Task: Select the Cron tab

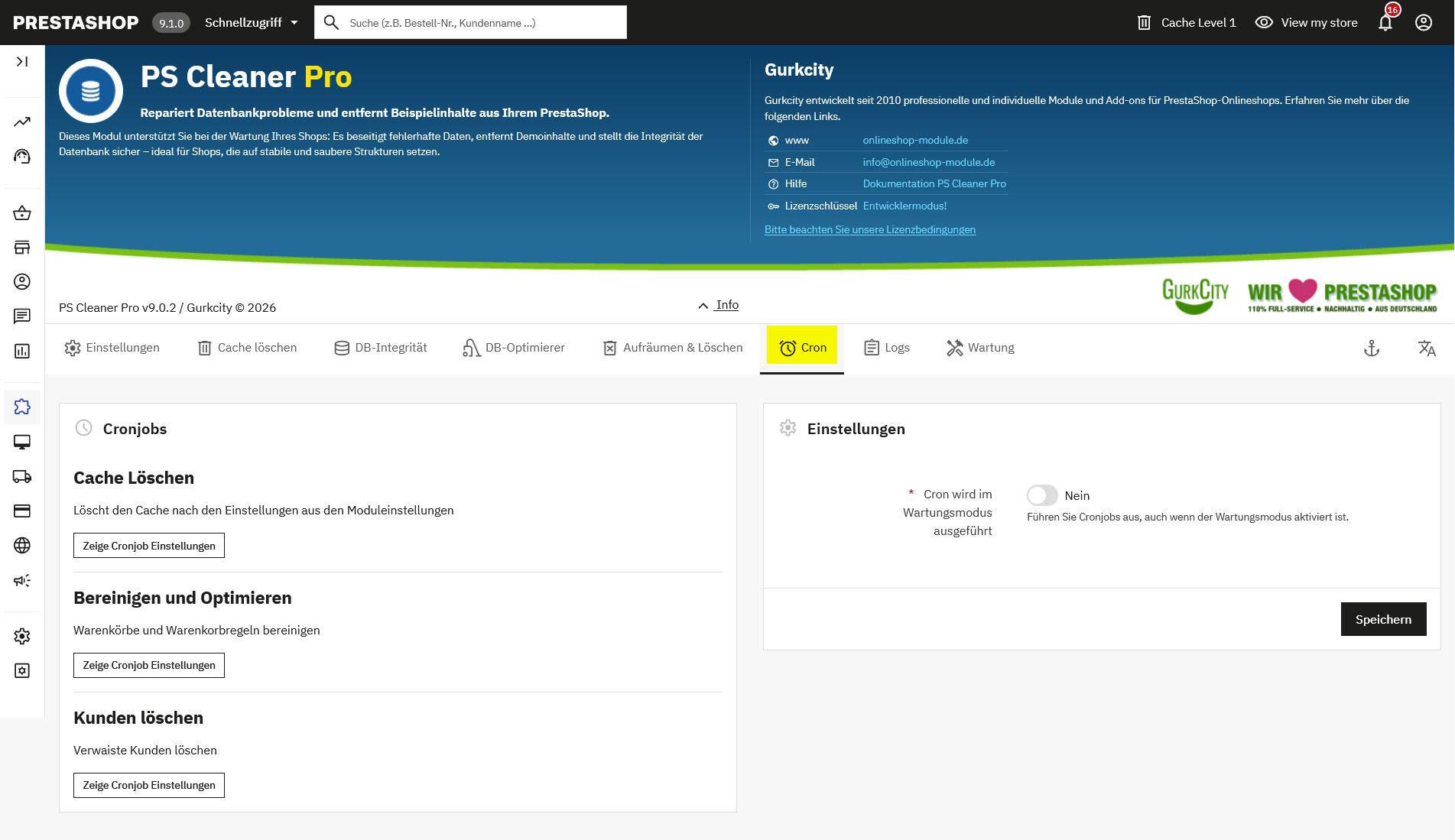Action: [802, 348]
